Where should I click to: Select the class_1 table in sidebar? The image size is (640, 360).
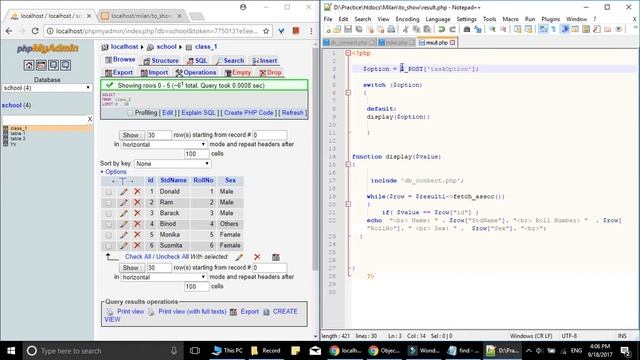pyautogui.click(x=19, y=128)
